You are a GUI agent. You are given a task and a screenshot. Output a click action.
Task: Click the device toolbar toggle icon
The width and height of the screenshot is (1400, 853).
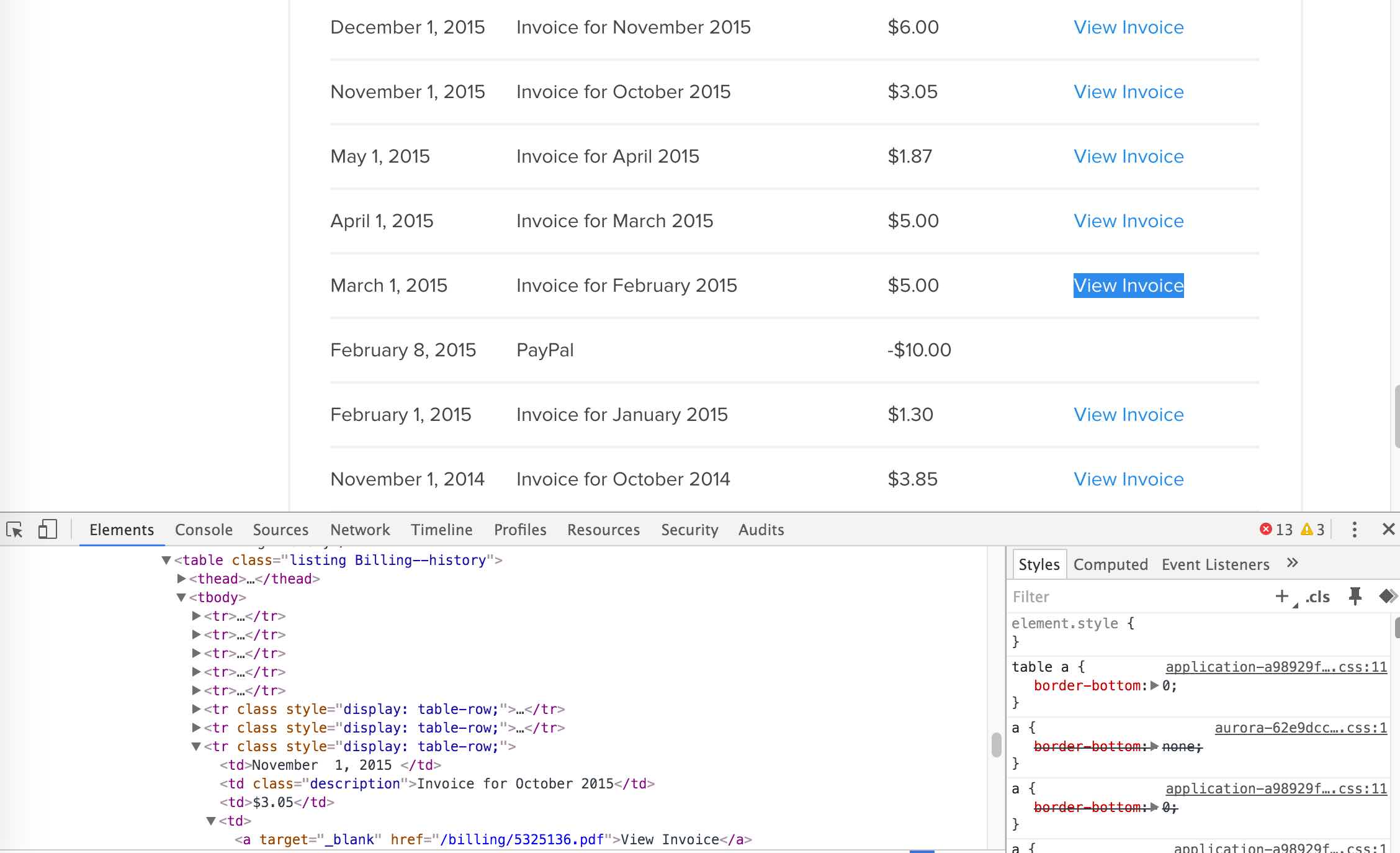tap(46, 529)
